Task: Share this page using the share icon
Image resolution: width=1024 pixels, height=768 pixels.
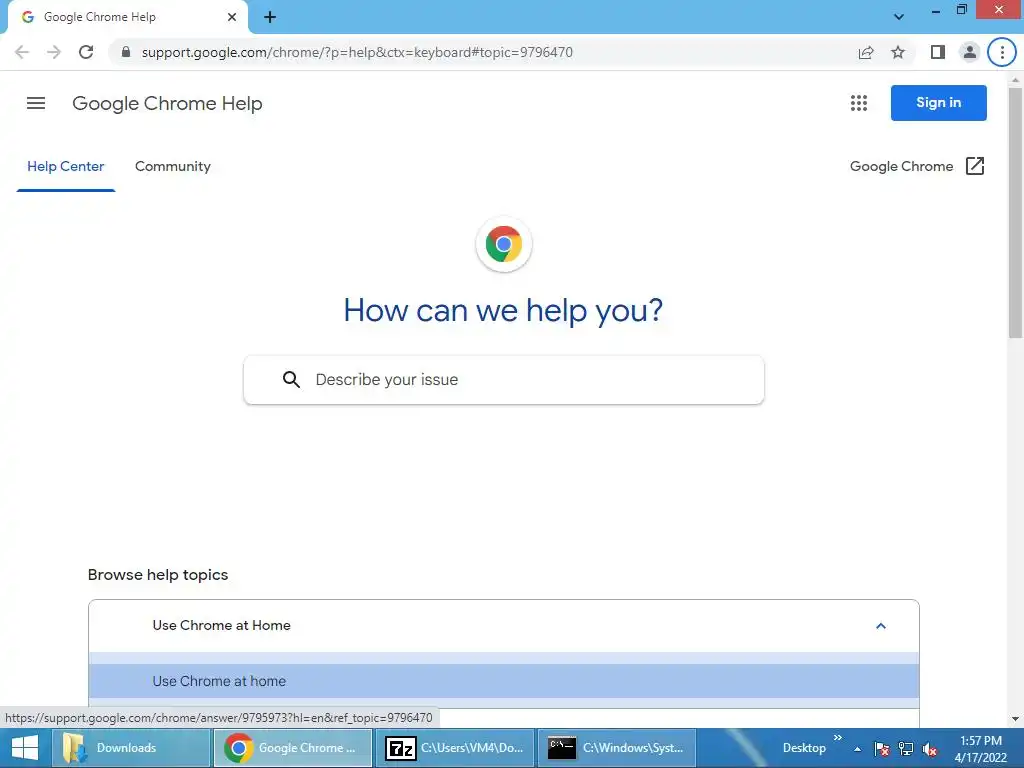Action: [x=866, y=52]
